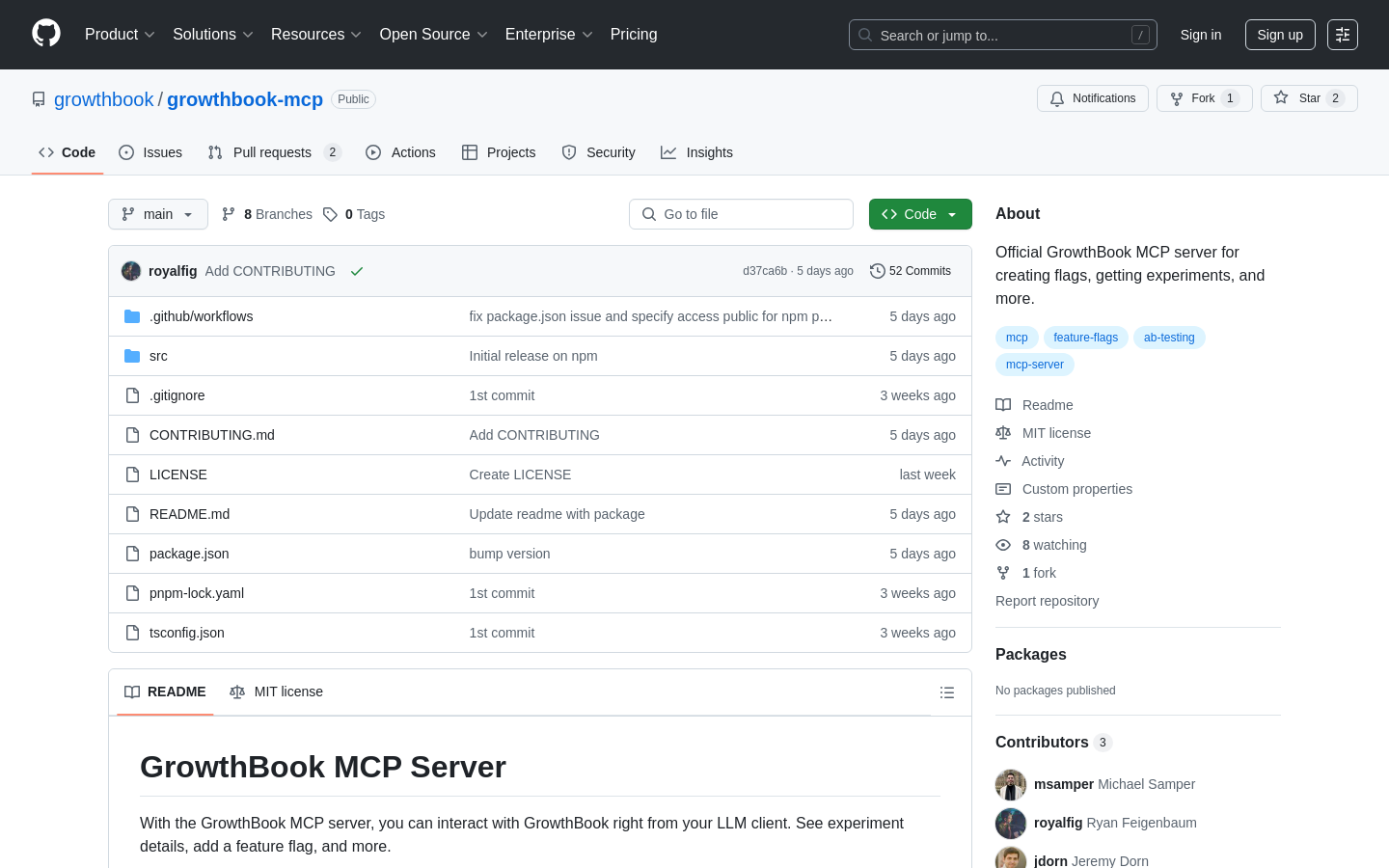Image resolution: width=1389 pixels, height=868 pixels.
Task: Open the Pricing page
Action: pyautogui.click(x=634, y=35)
